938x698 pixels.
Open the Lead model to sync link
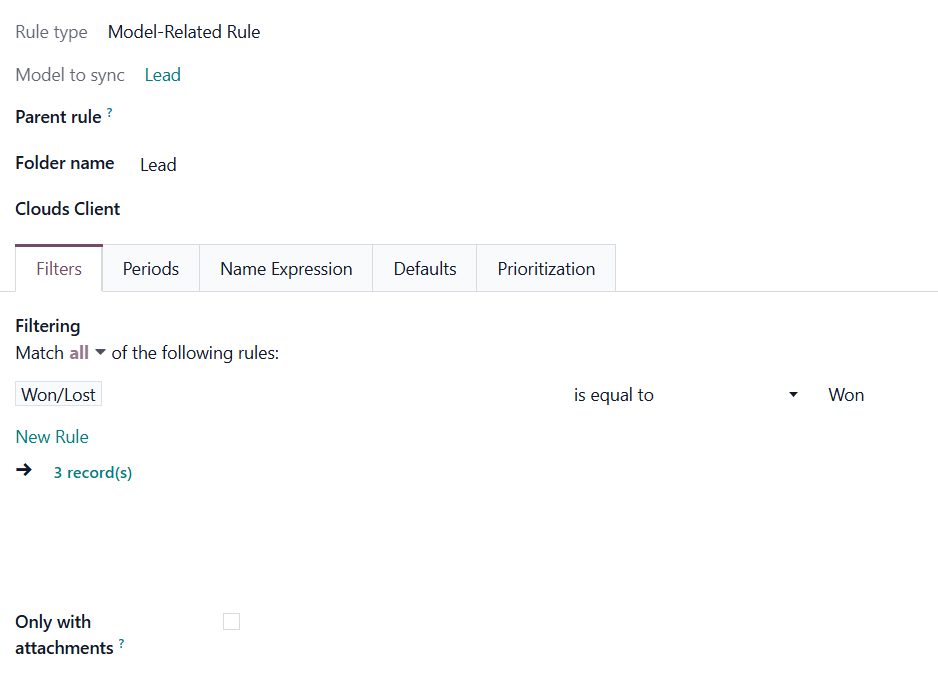(x=162, y=75)
